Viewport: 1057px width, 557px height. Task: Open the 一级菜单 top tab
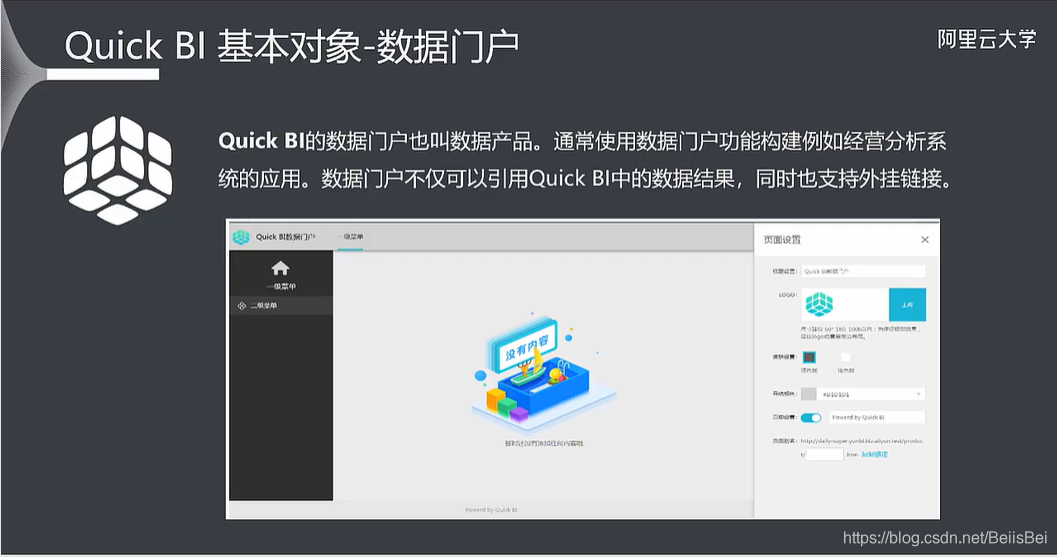tap(350, 237)
